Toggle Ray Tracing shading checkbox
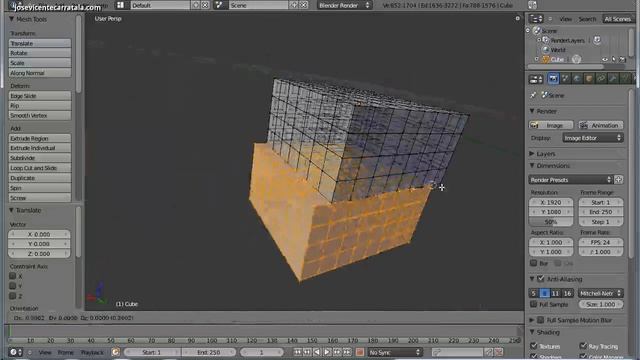This screenshot has width=640, height=360. [x=583, y=346]
